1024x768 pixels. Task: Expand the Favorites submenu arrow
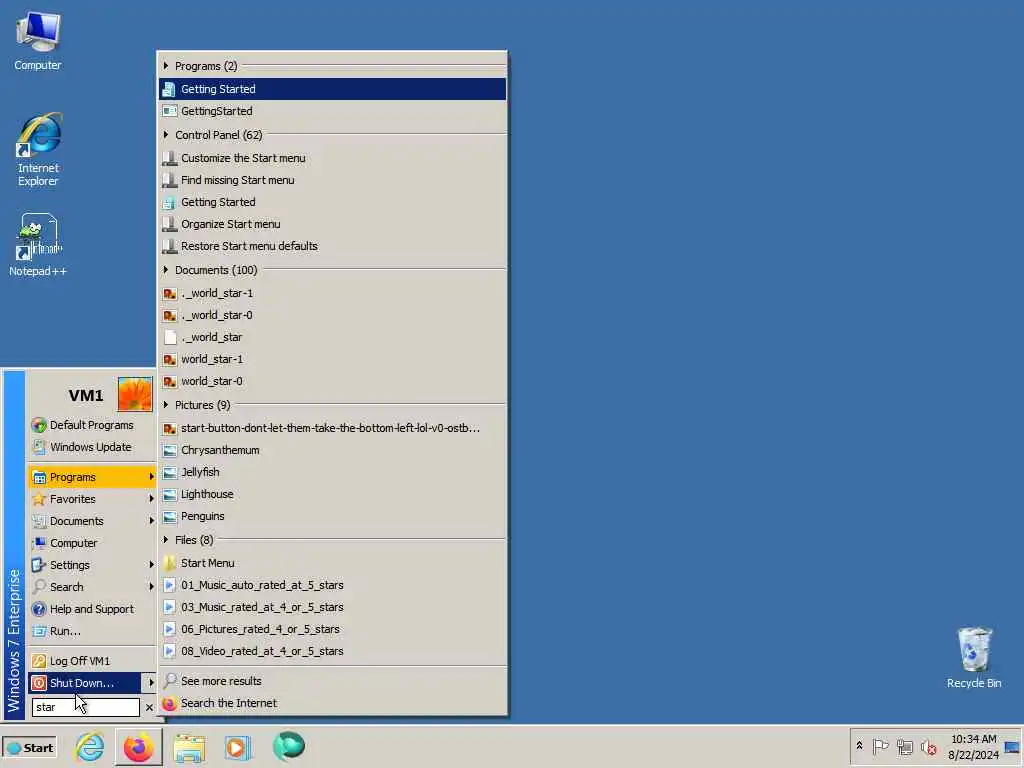[151, 499]
